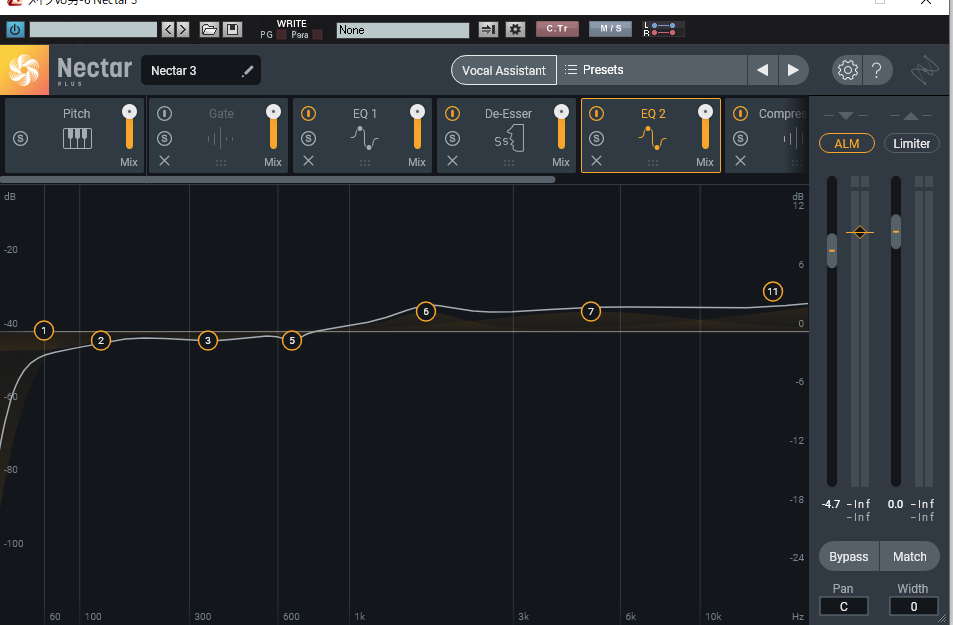Viewport: 953px width, 625px height.
Task: Select EQ node 6
Action: [426, 311]
